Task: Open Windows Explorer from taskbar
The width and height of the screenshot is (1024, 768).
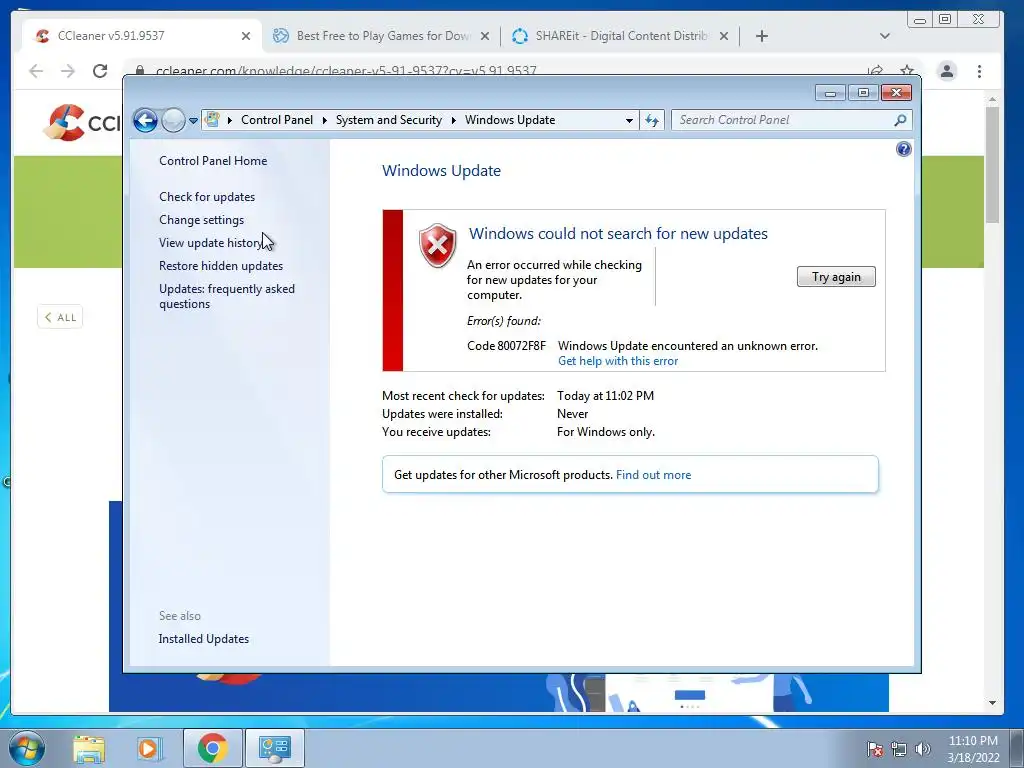Action: coord(89,748)
